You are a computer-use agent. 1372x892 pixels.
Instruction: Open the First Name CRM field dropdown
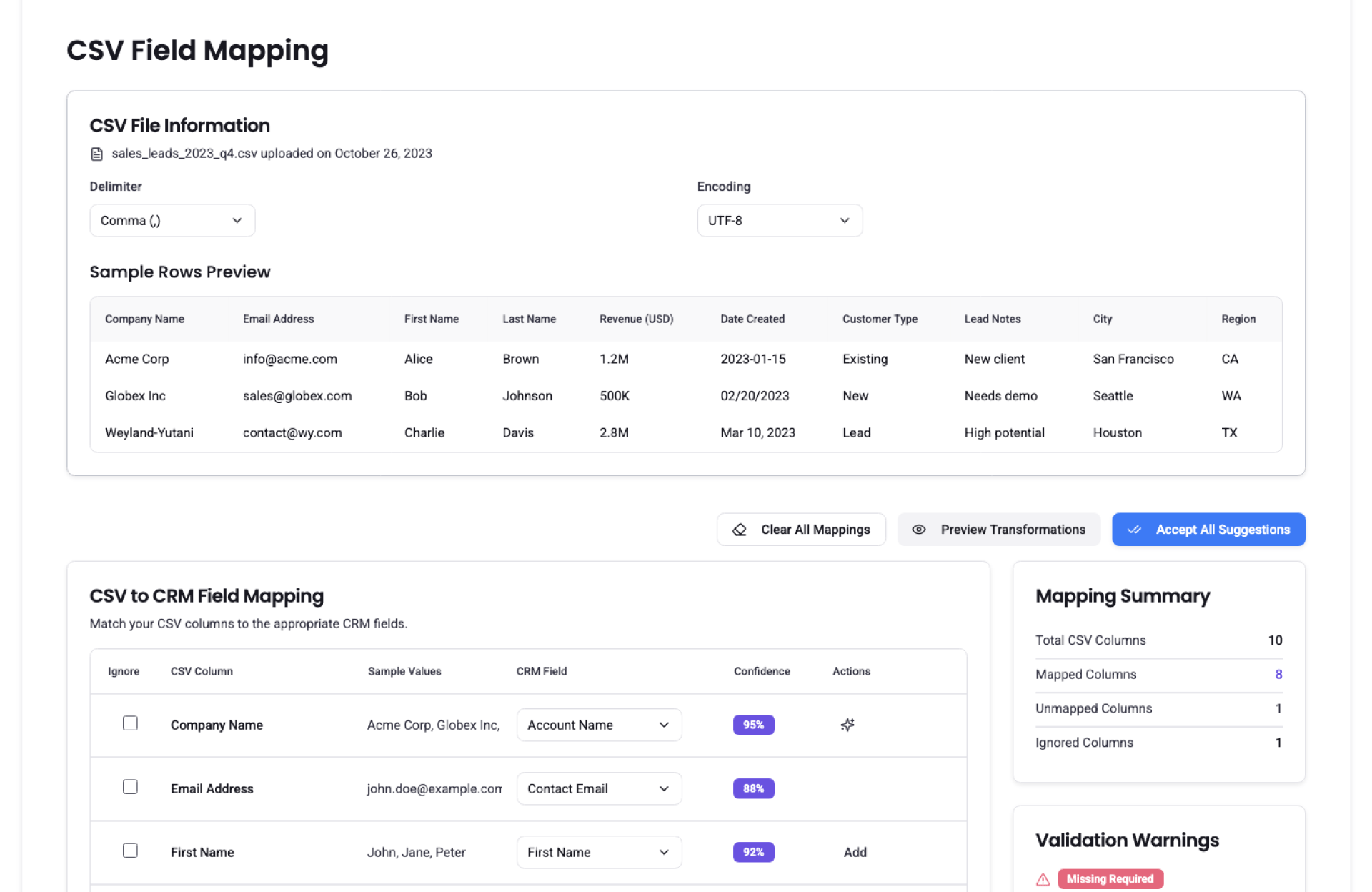pos(599,852)
